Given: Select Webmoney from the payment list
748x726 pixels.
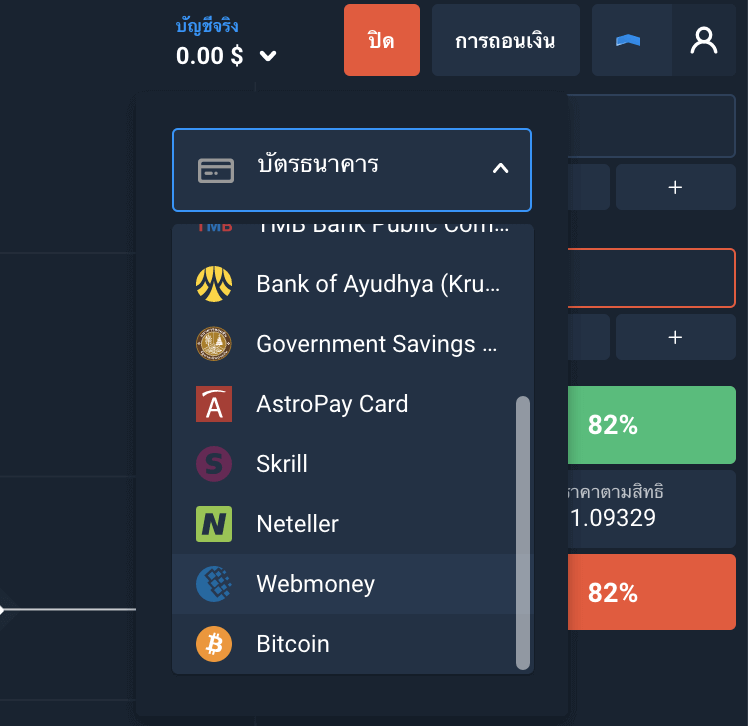Looking at the screenshot, I should 315,584.
